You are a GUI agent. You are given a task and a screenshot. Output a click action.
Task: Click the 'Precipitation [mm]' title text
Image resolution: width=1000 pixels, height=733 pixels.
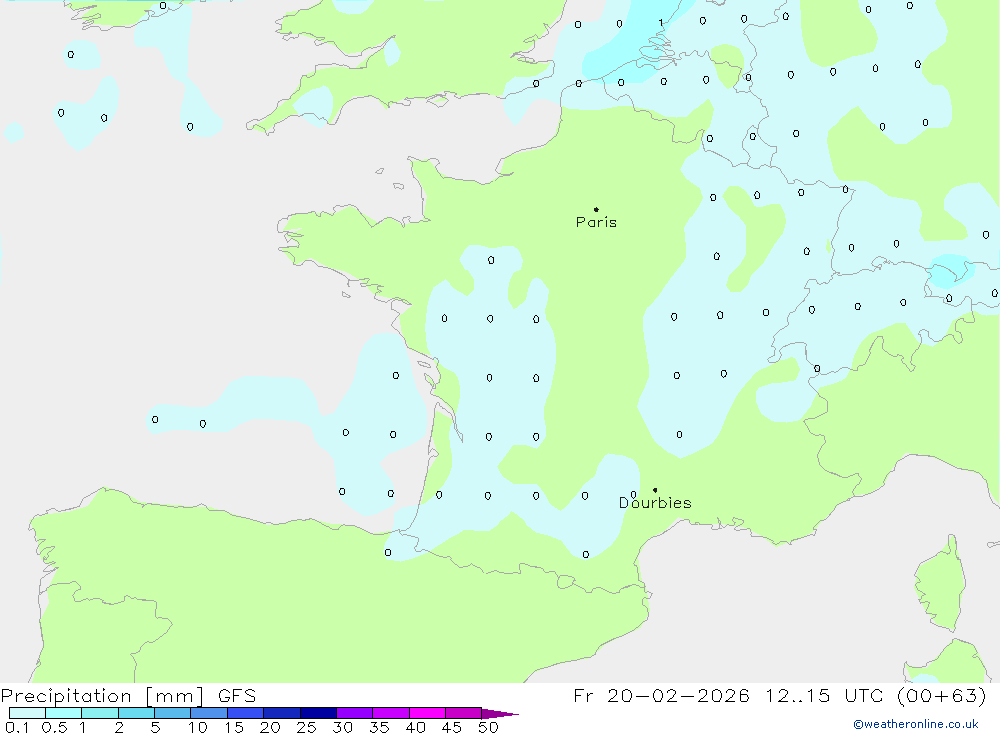point(103,696)
